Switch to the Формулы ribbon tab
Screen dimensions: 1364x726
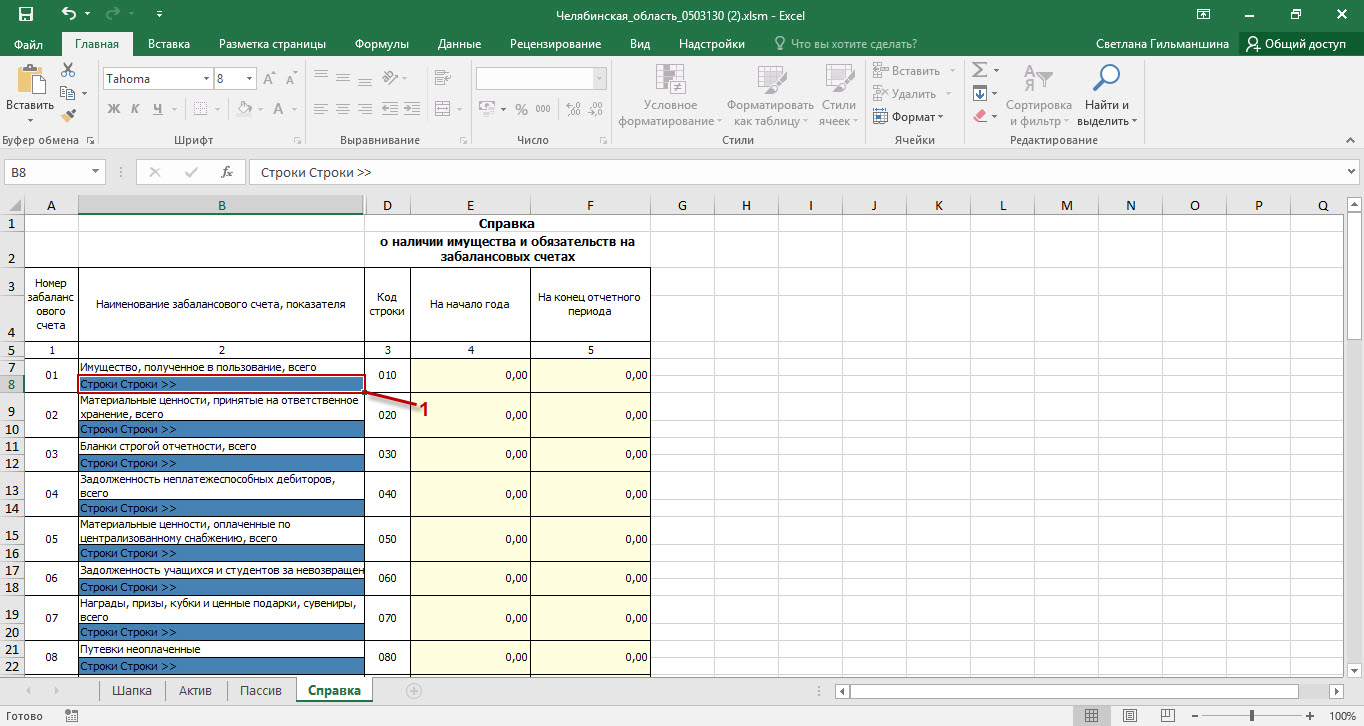[382, 44]
